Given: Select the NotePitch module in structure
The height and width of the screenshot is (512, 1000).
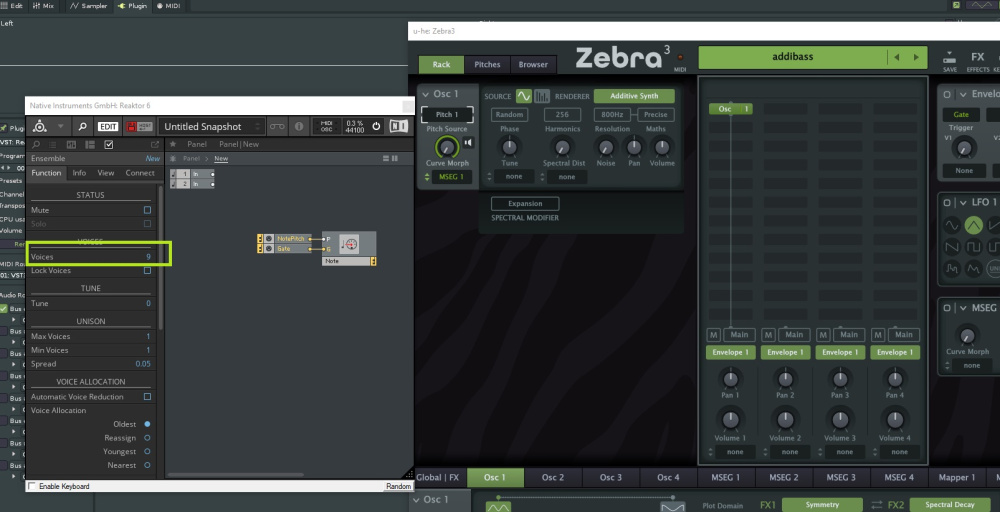Looking at the screenshot, I should pos(285,238).
